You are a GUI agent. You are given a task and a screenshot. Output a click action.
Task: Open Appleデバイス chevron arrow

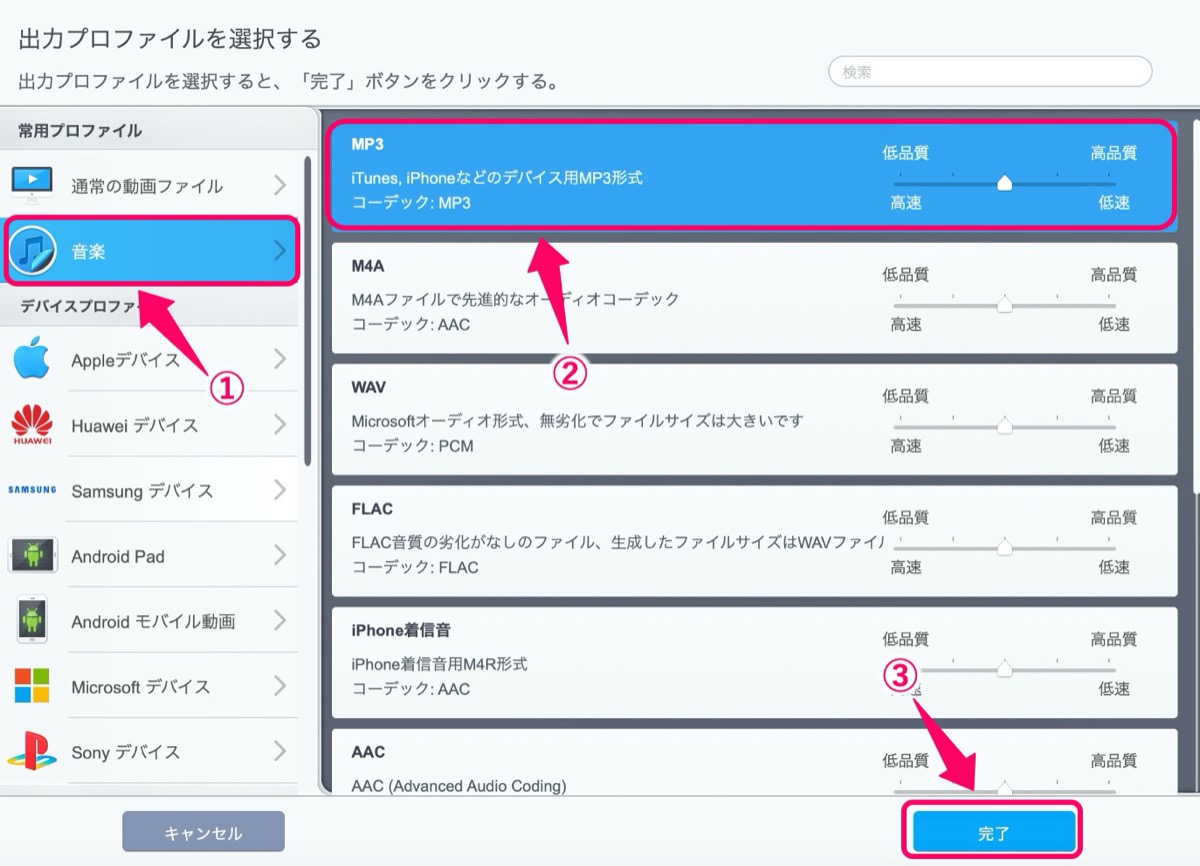(x=280, y=359)
